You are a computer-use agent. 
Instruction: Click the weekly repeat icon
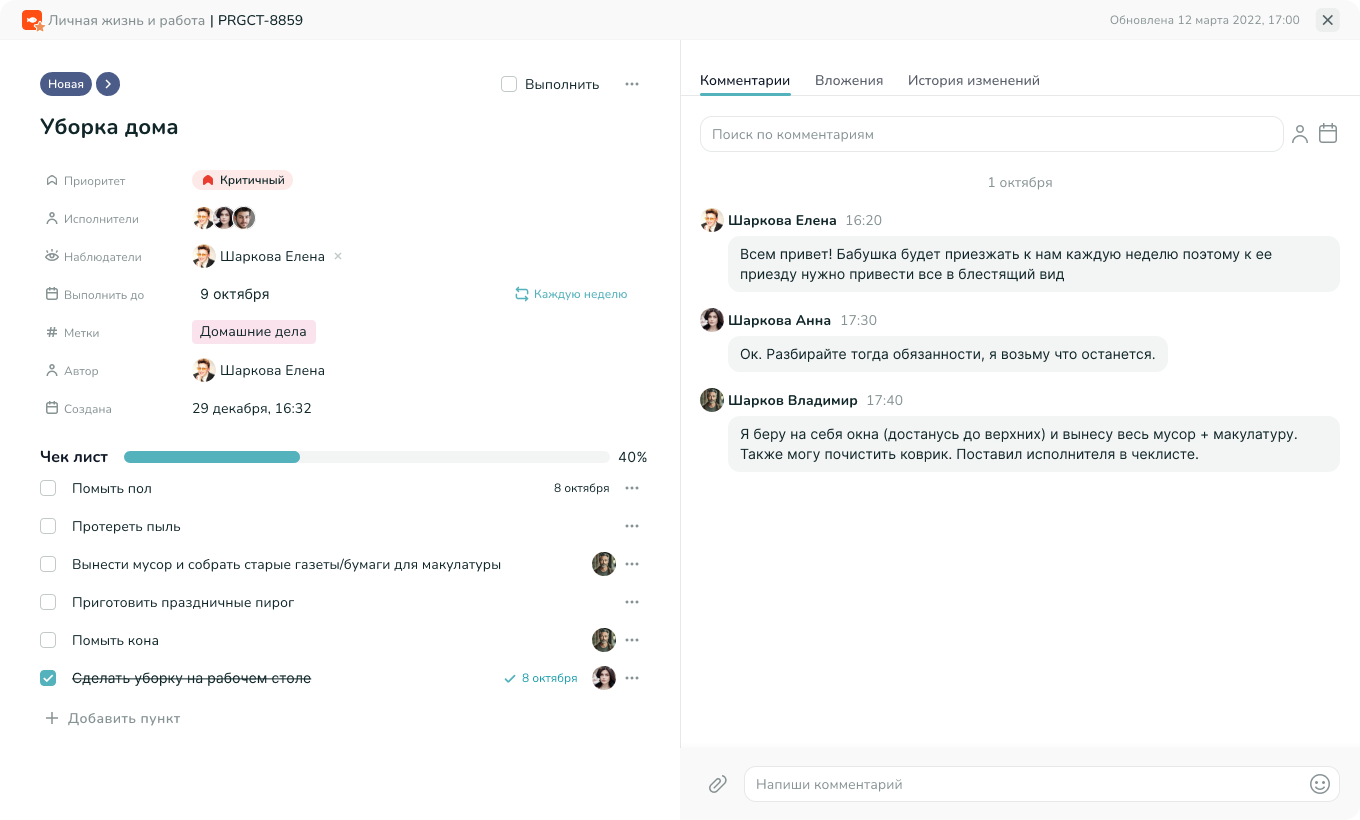coord(521,294)
